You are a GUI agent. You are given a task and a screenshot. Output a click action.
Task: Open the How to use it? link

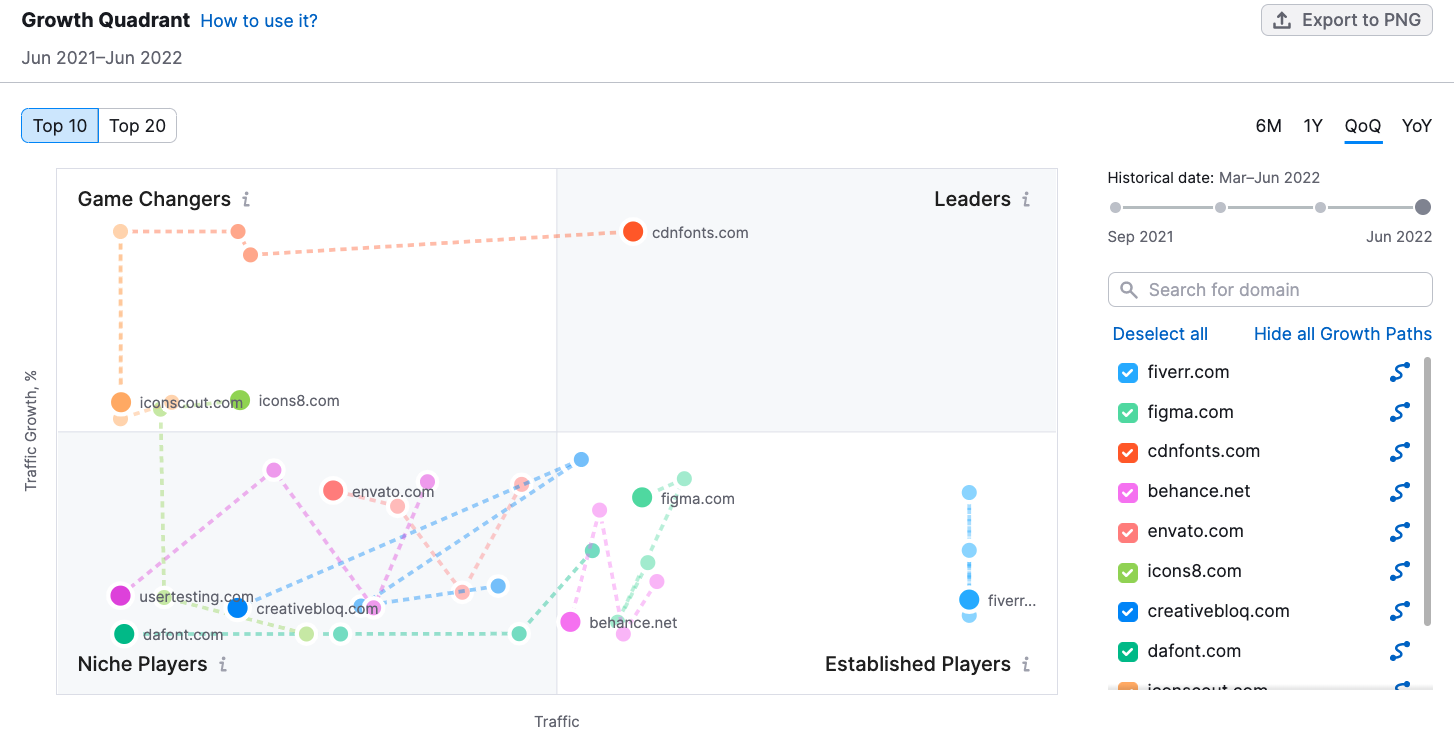tap(259, 21)
